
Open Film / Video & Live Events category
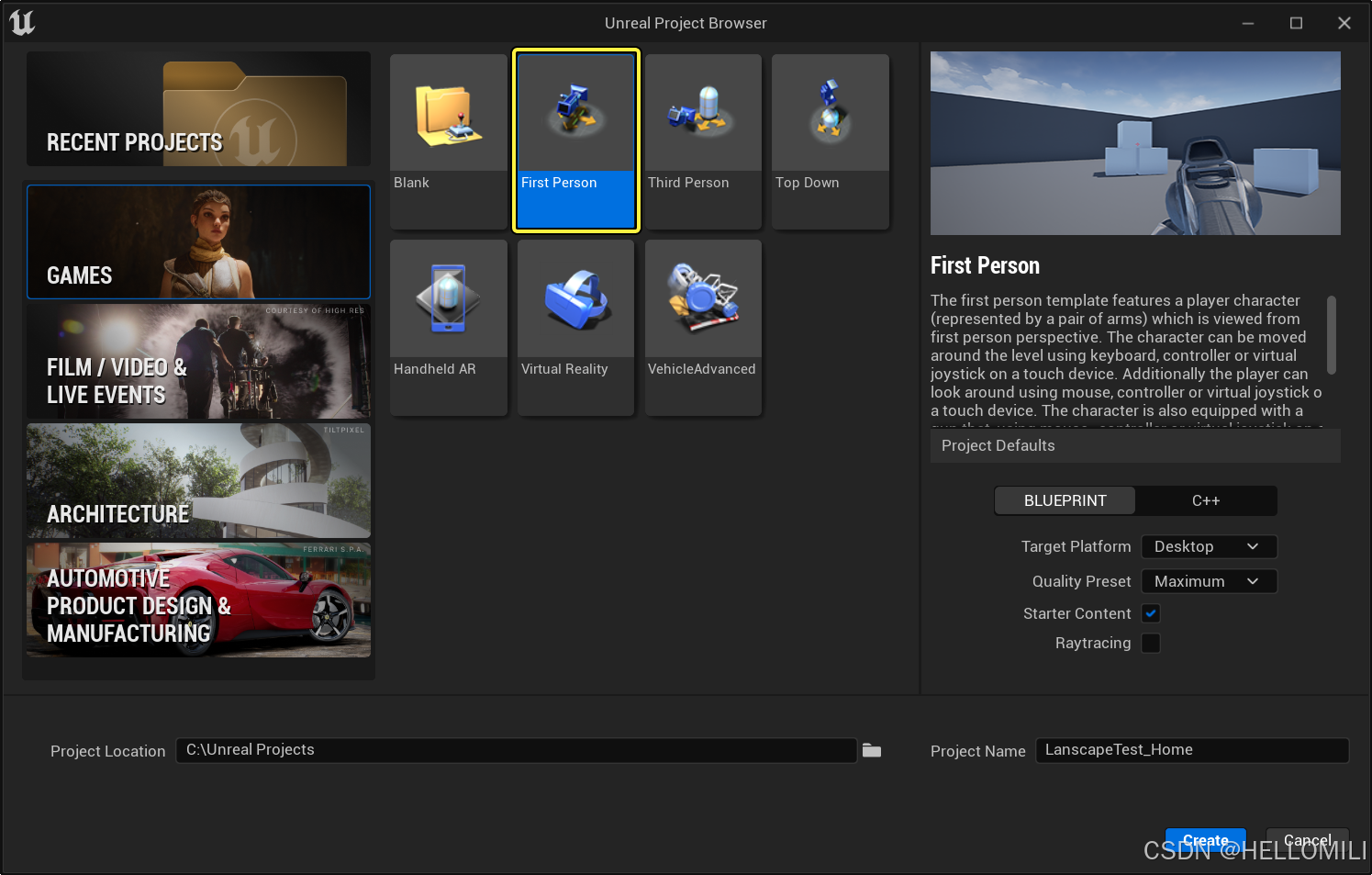pyautogui.click(x=198, y=362)
